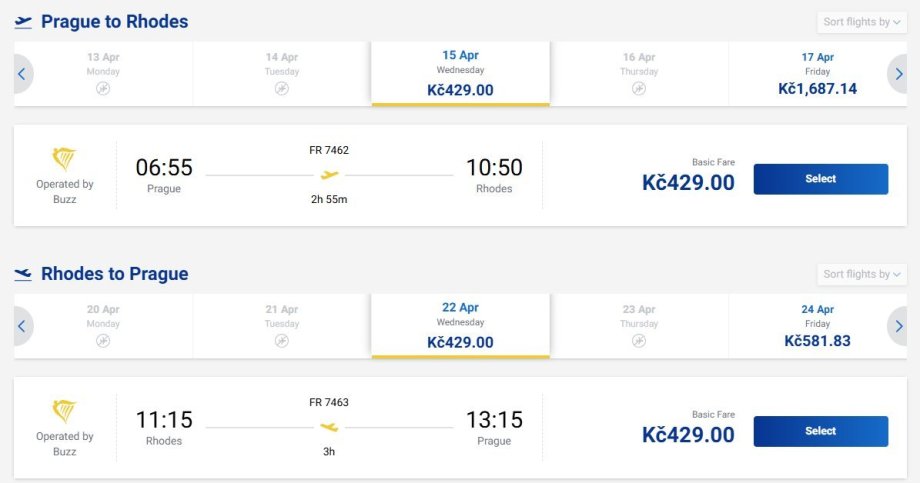Image resolution: width=920 pixels, height=483 pixels.
Task: Open Sort flights by dropdown for Prague to Rhodes
Action: coord(861,22)
